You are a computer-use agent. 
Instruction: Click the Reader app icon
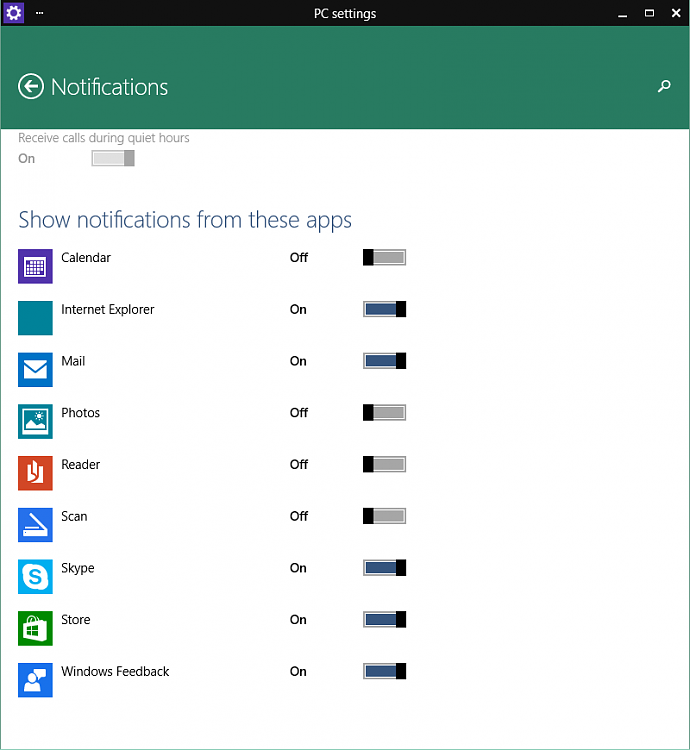[x=35, y=473]
